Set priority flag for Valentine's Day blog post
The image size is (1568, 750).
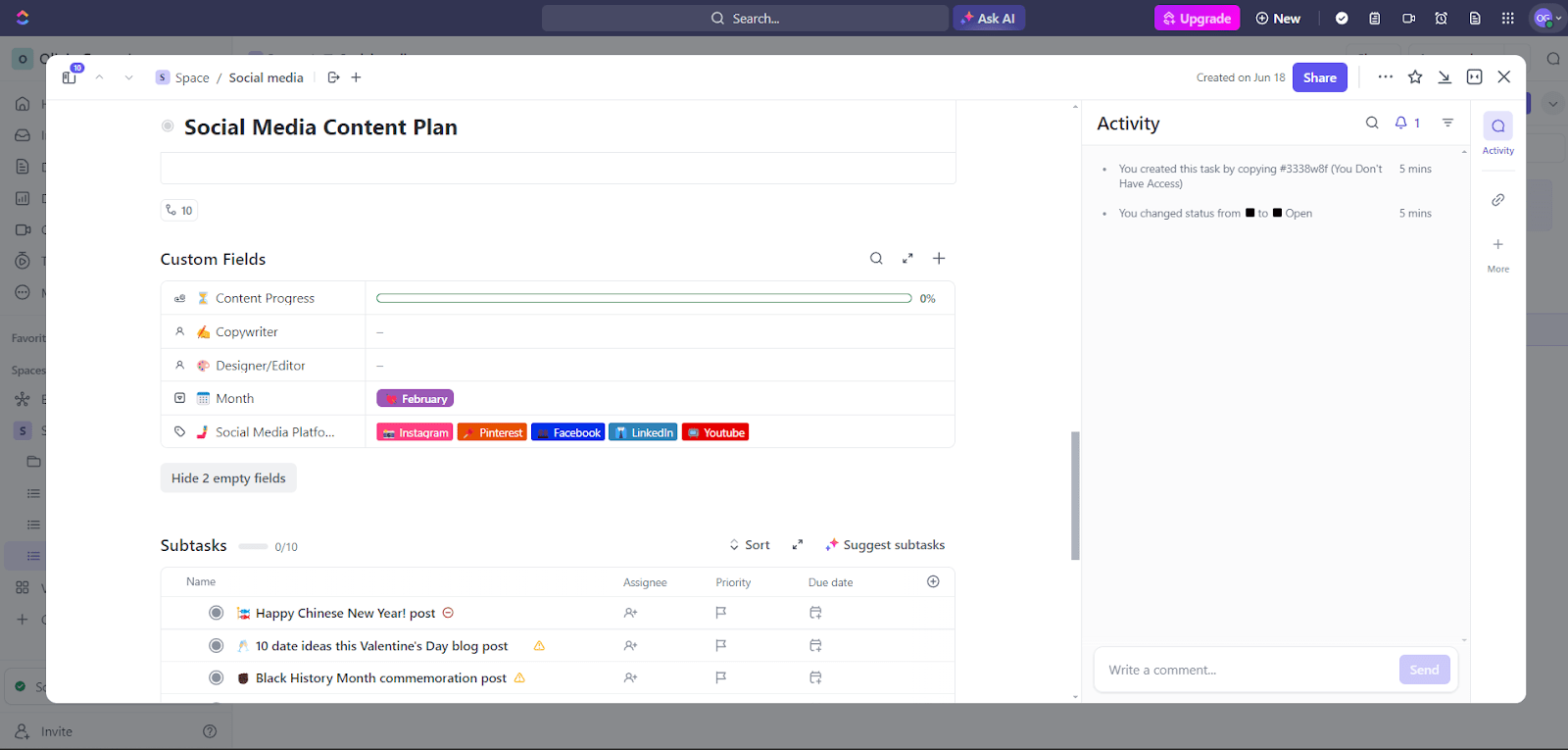(x=720, y=645)
